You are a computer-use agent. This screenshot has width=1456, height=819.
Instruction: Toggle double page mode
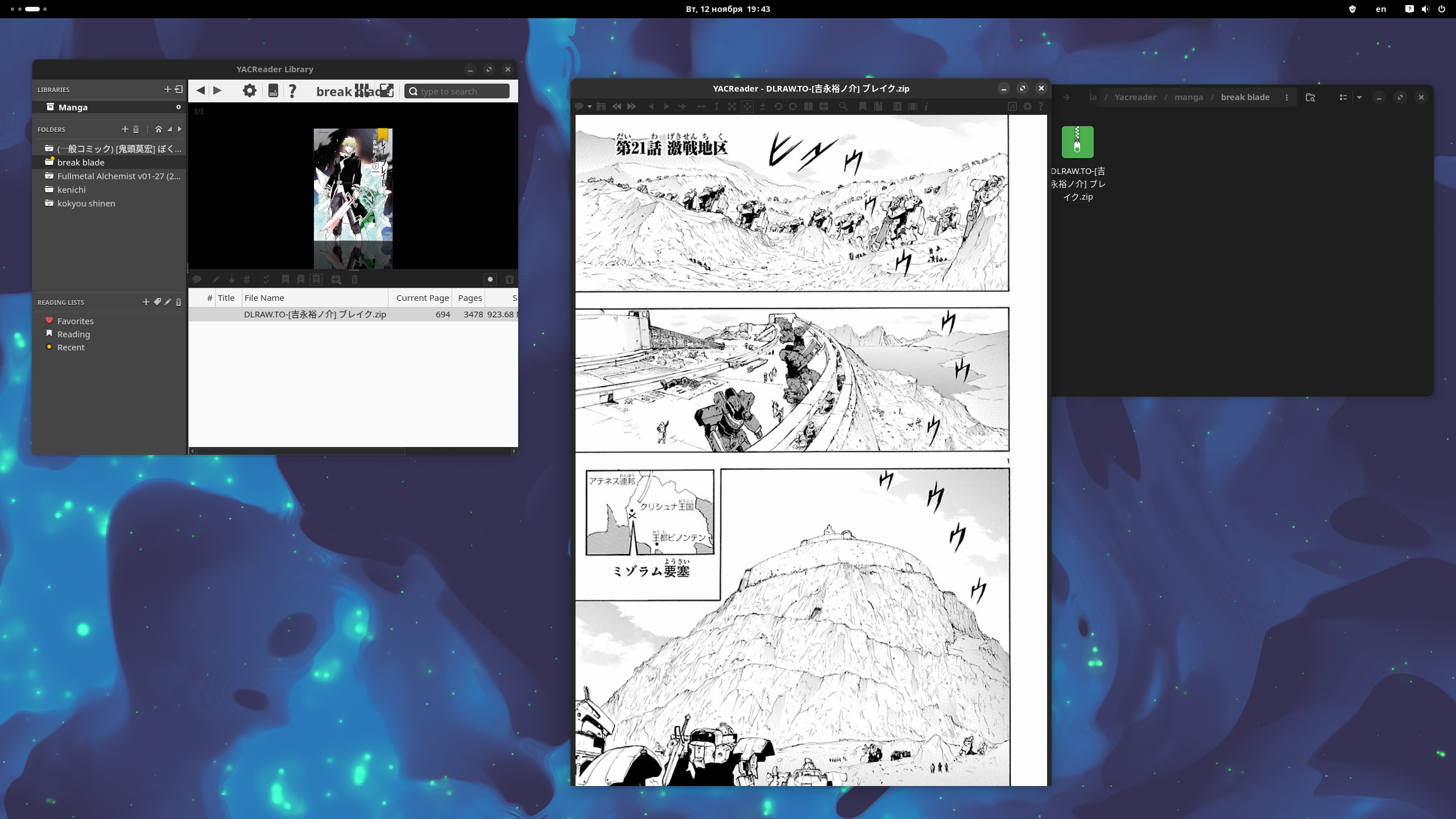pos(808,106)
